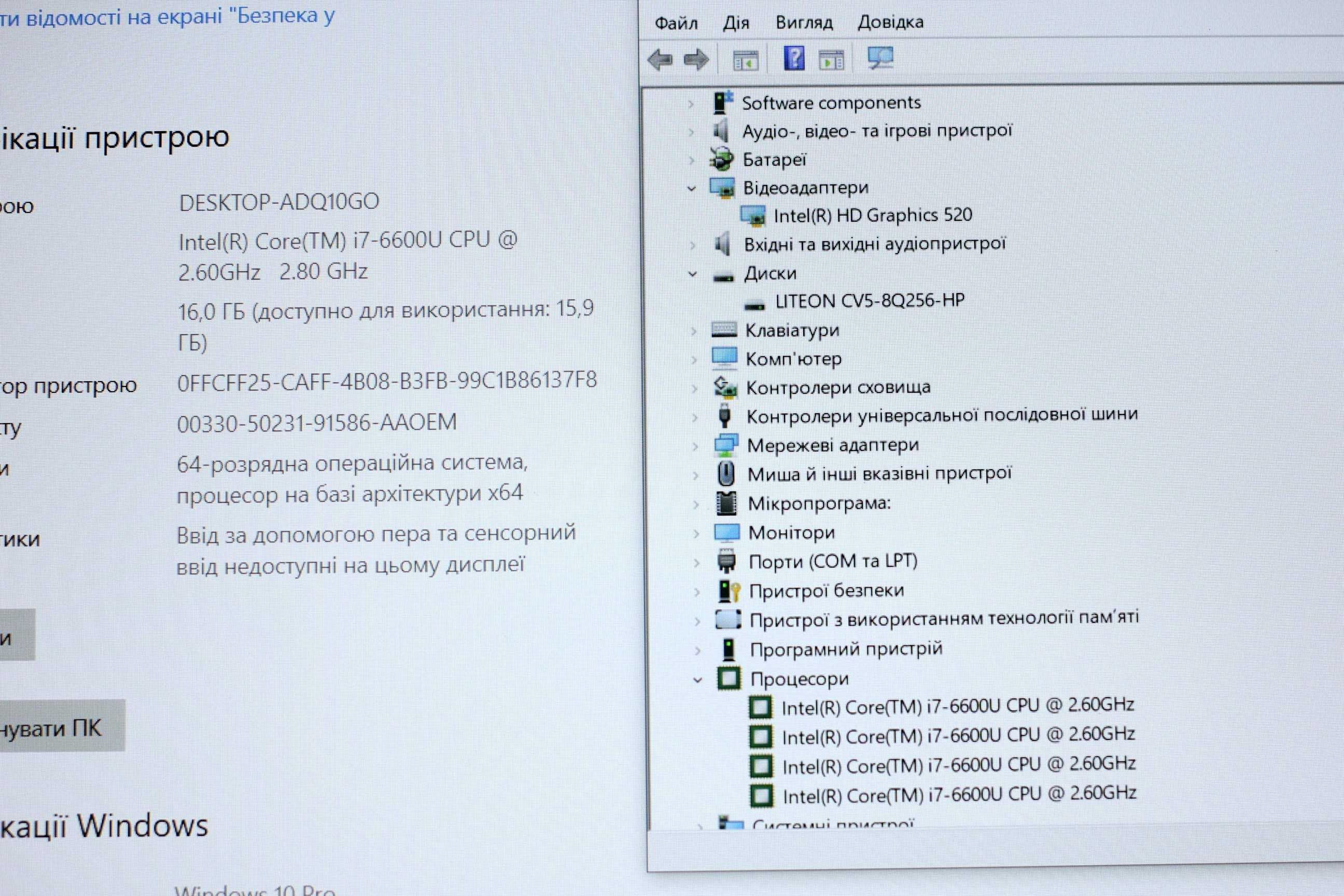Viewport: 1344px width, 896px height.
Task: Click the Intel Core i7-6600U value in Settings
Action: [x=348, y=256]
